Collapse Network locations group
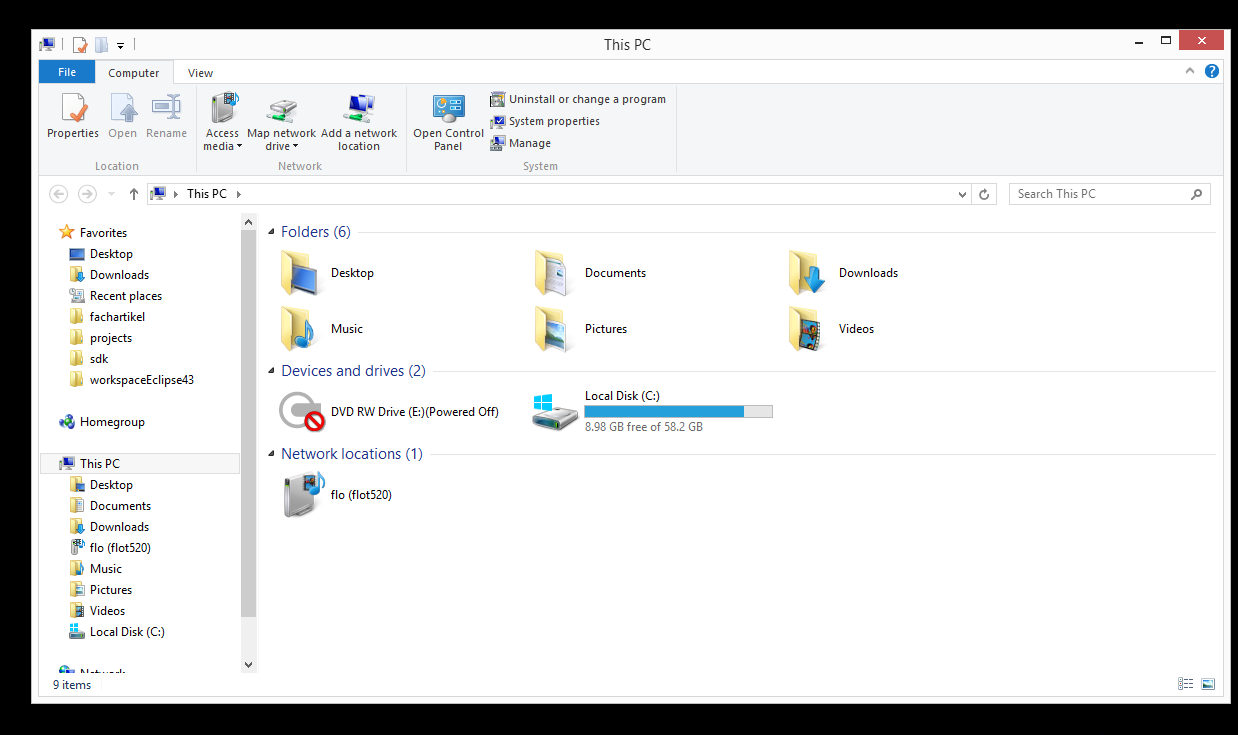 point(271,454)
